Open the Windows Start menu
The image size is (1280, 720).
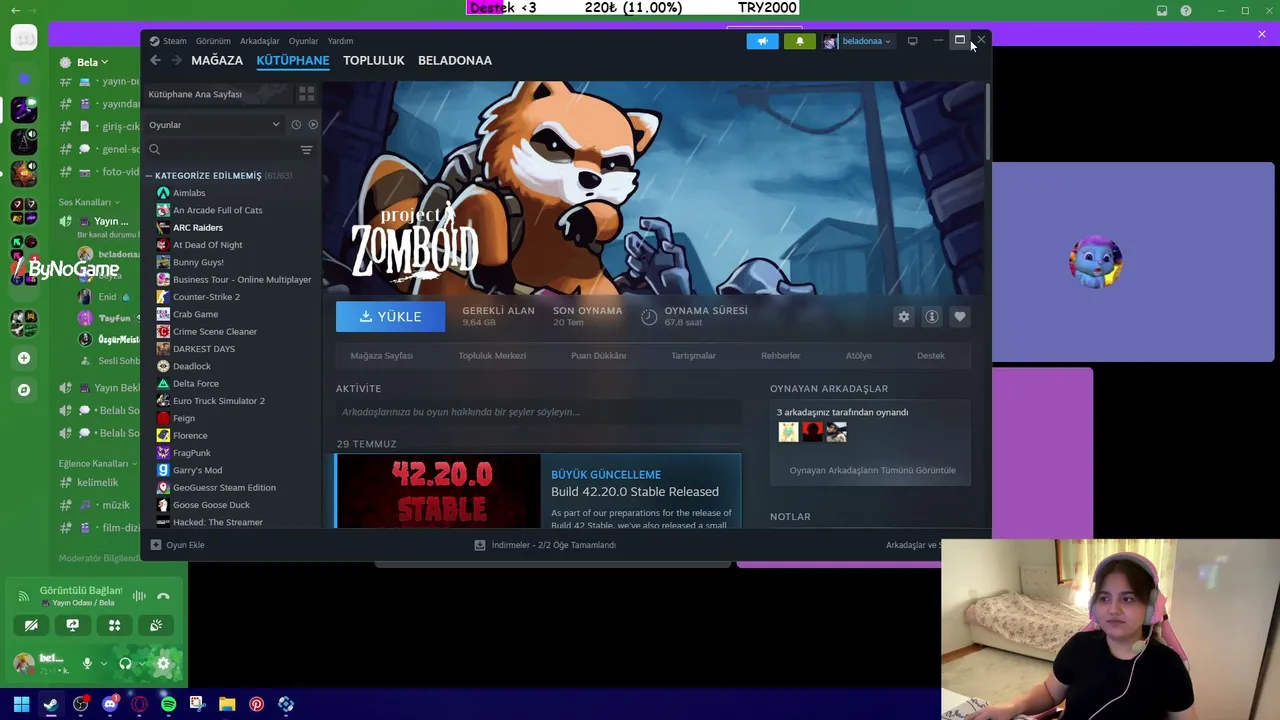[x=21, y=705]
